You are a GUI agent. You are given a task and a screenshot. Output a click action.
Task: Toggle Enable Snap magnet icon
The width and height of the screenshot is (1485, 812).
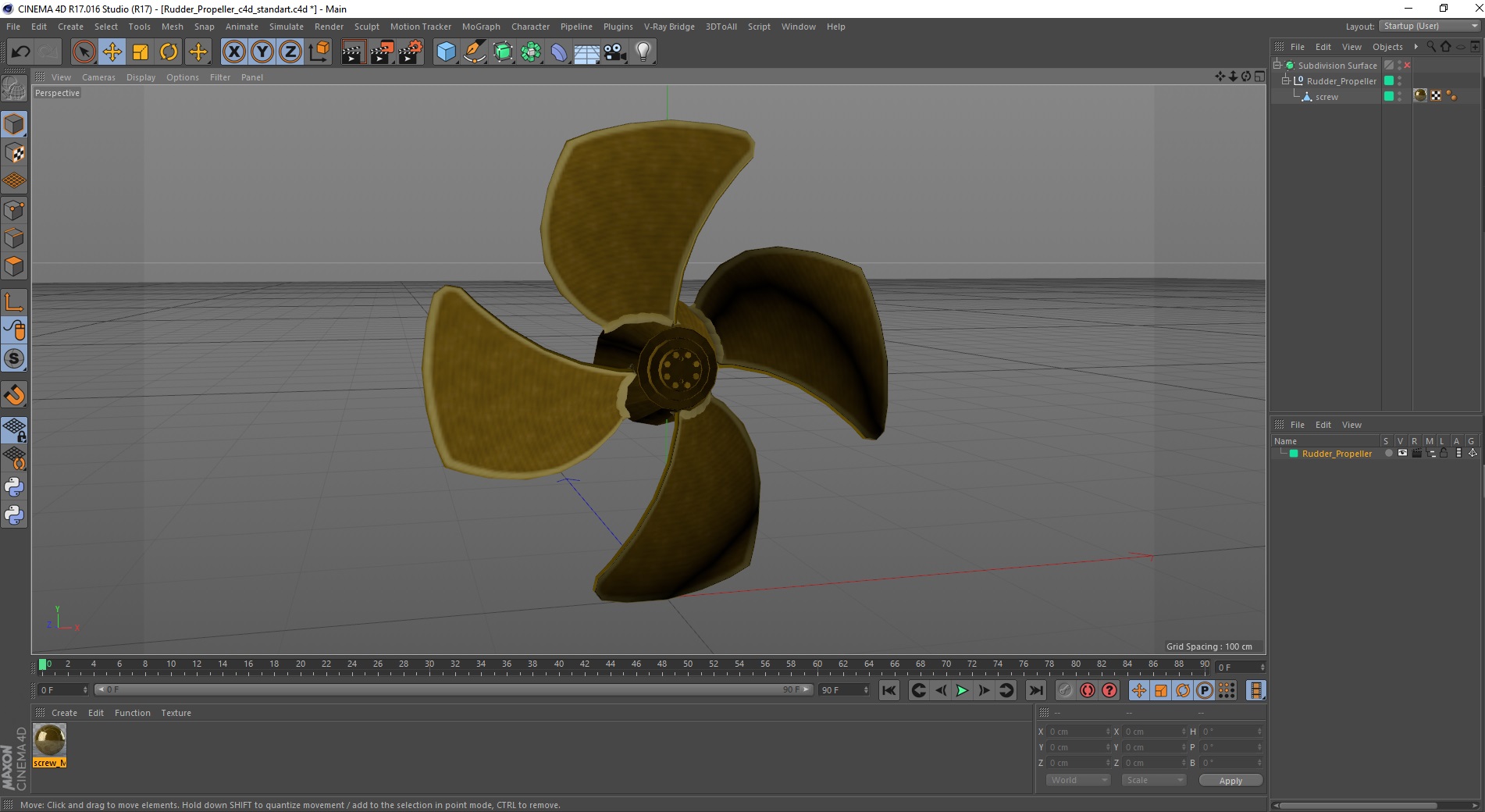[x=14, y=395]
